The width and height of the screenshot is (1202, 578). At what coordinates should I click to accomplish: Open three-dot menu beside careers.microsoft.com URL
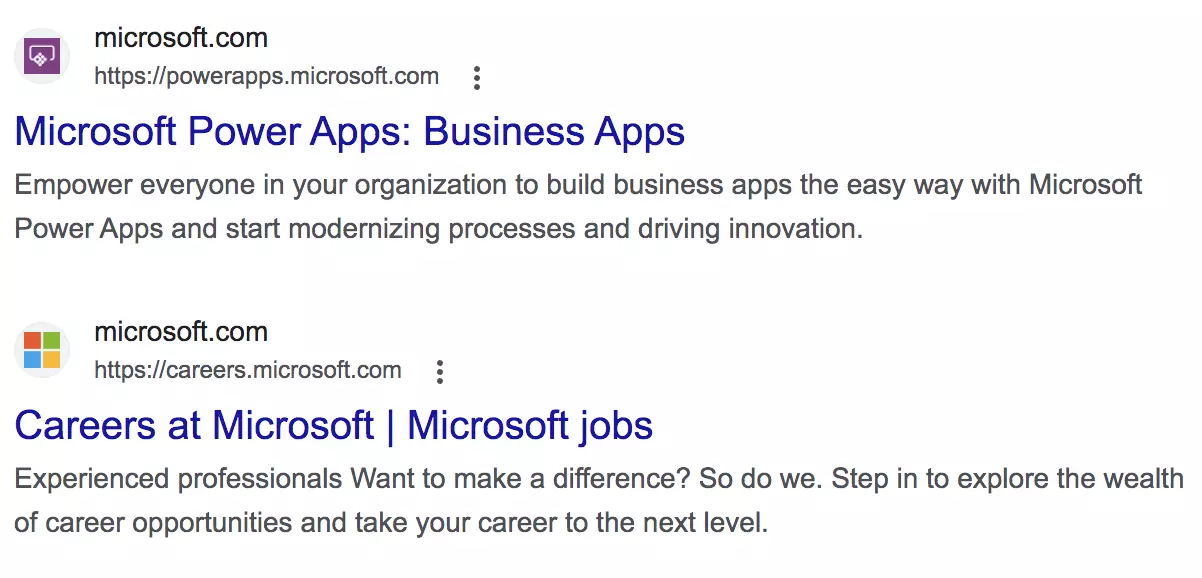point(439,372)
